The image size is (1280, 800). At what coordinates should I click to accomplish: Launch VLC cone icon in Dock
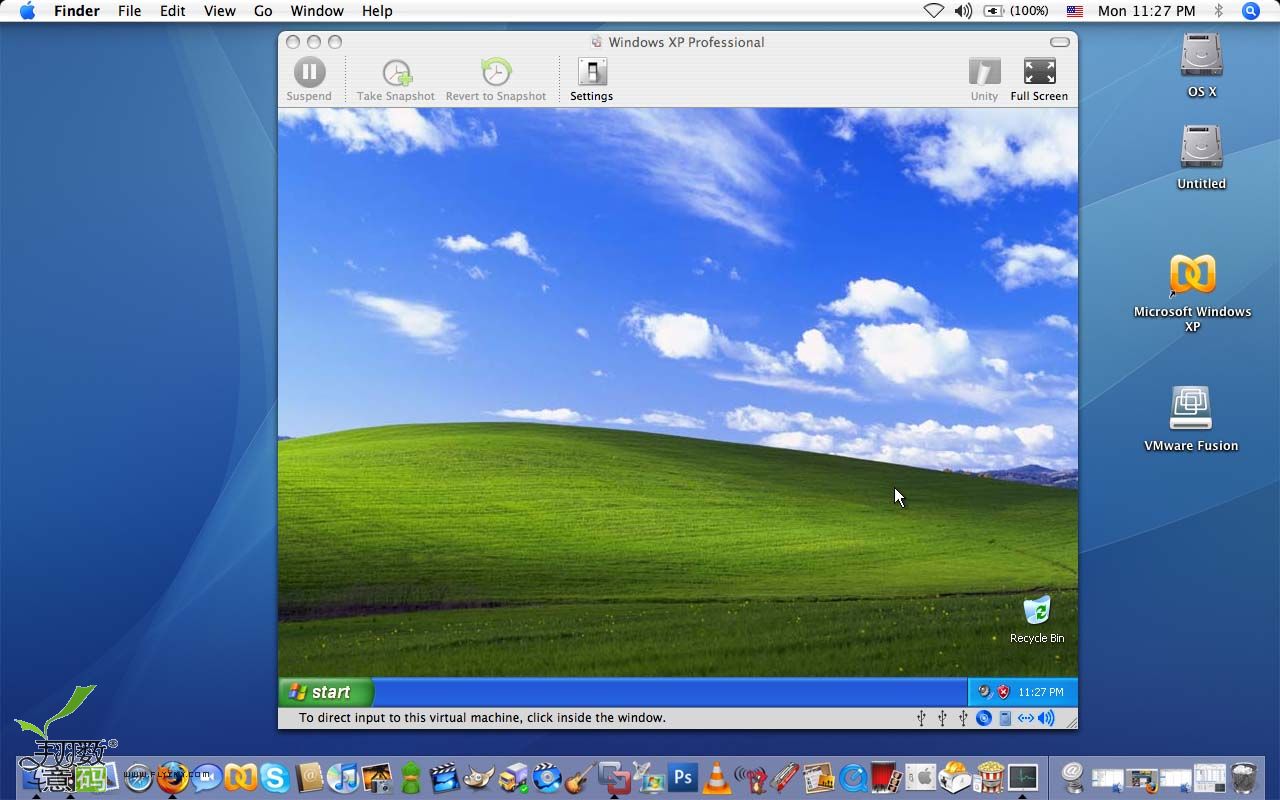pyautogui.click(x=717, y=777)
